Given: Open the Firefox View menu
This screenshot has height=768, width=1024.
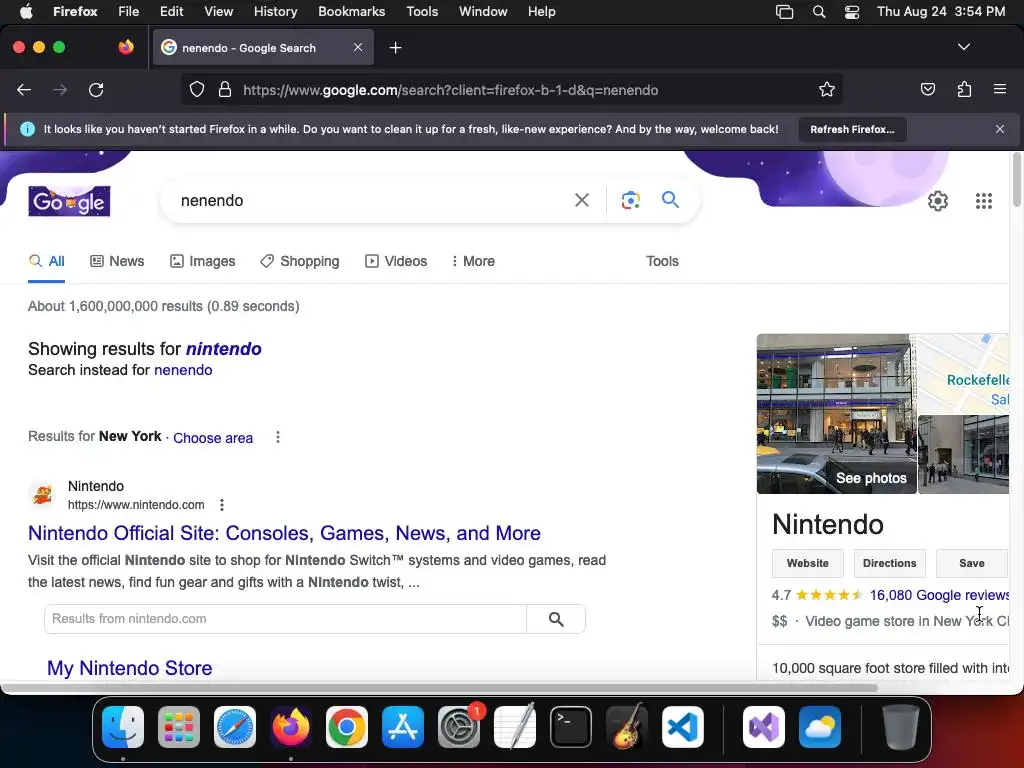Looking at the screenshot, I should click(218, 12).
